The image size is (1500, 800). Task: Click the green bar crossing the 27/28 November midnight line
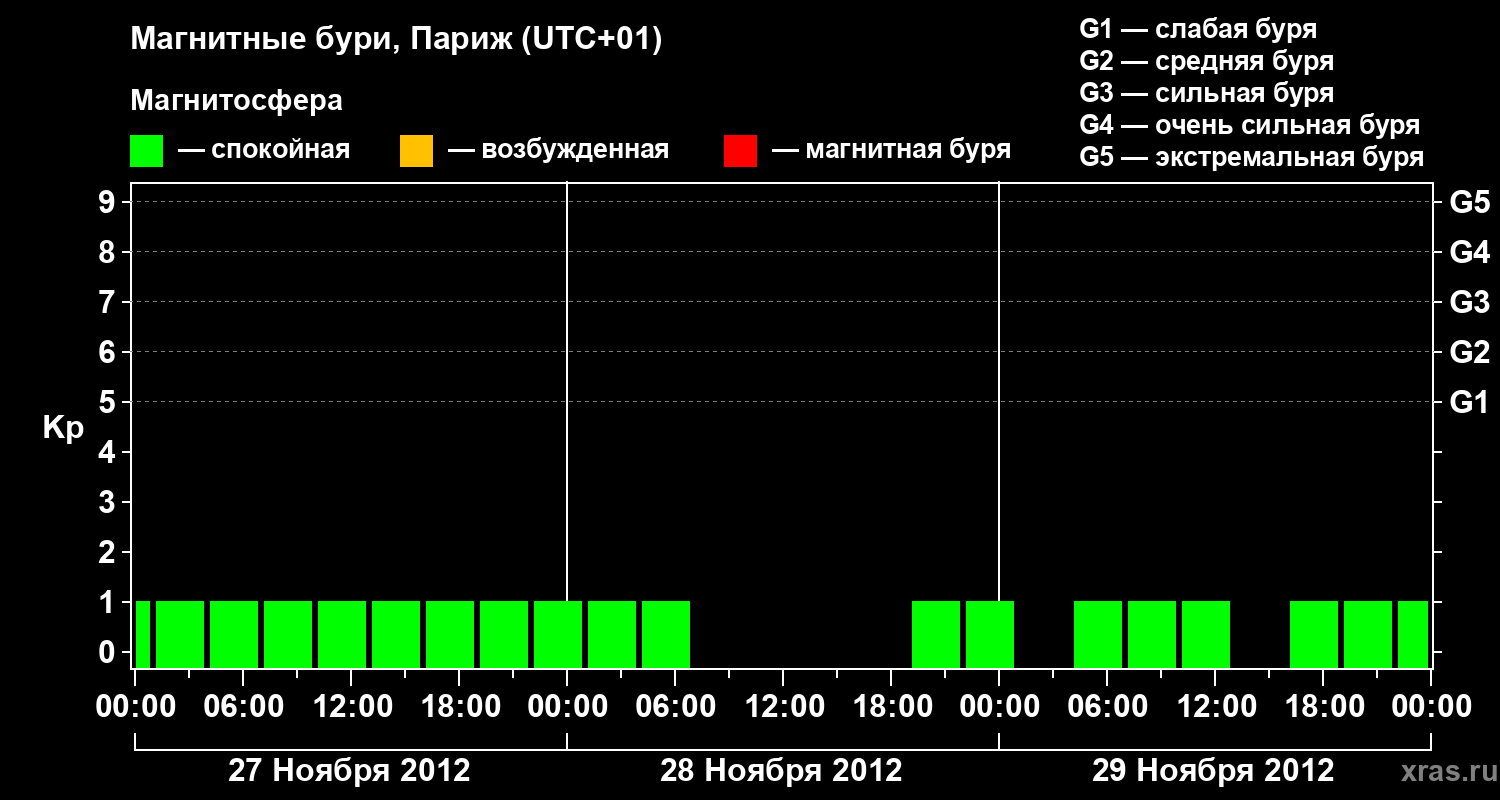[x=558, y=634]
